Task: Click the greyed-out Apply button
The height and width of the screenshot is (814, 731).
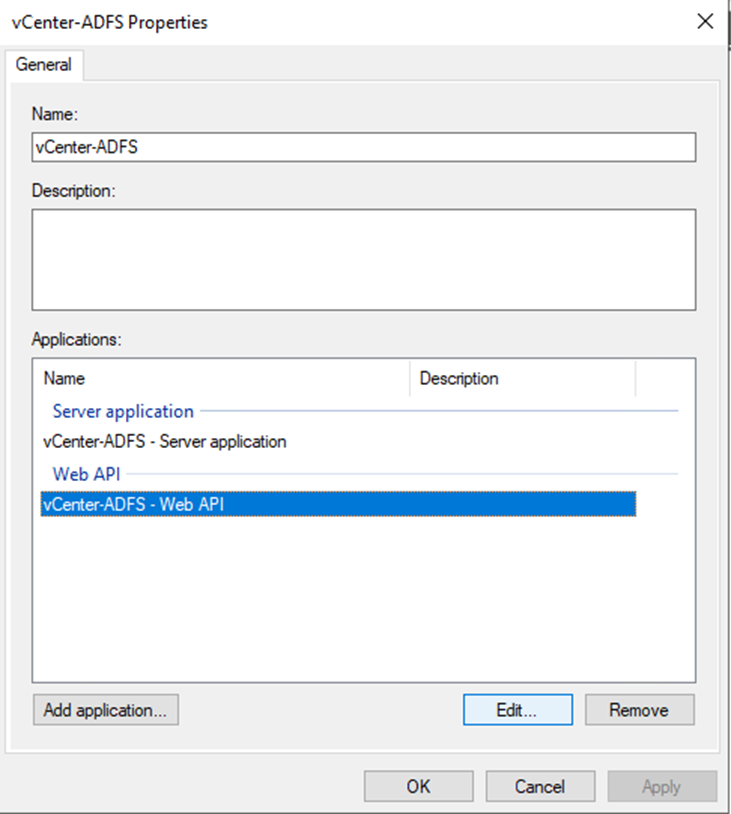Action: [x=662, y=786]
